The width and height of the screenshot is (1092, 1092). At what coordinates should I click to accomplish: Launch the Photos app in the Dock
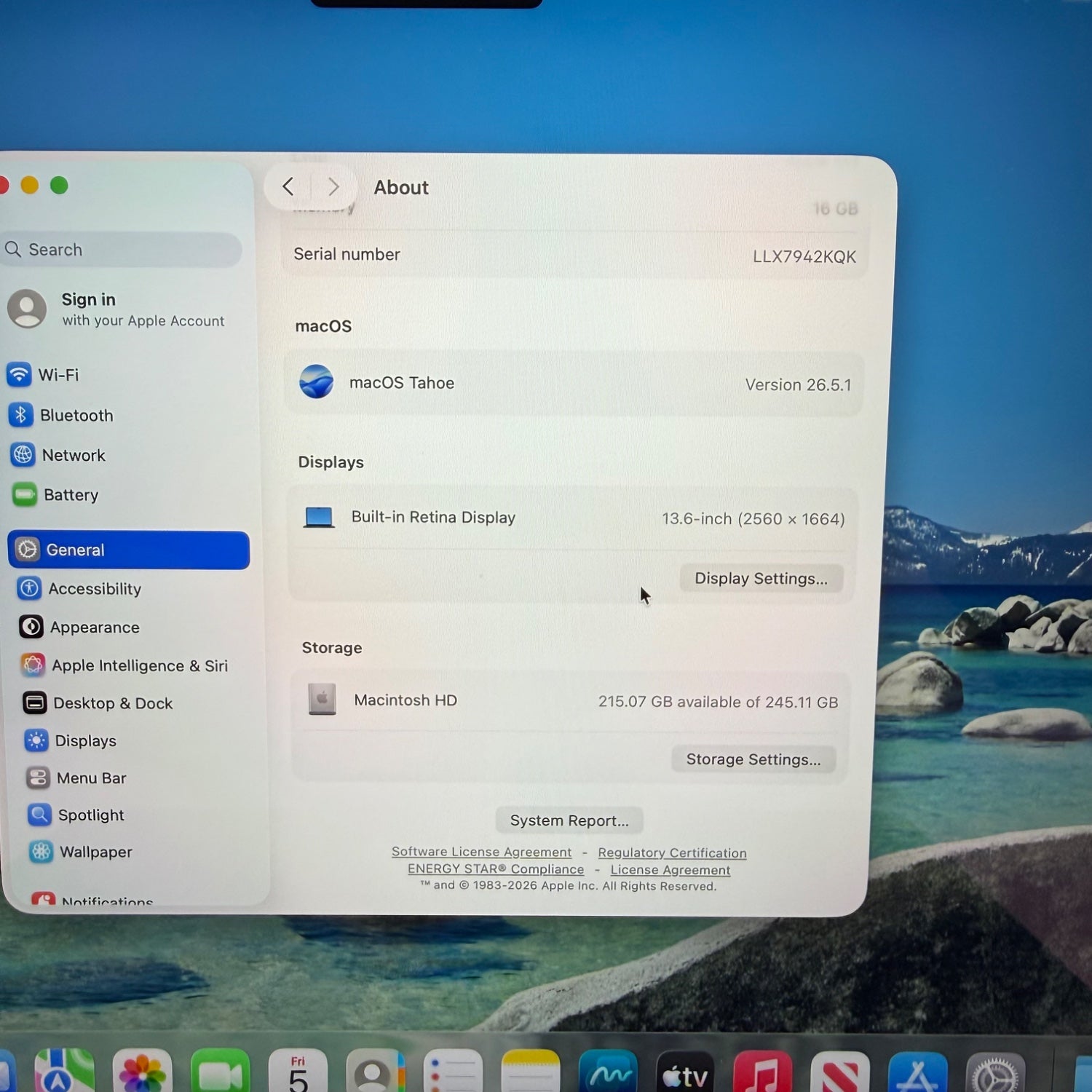pos(143,1072)
